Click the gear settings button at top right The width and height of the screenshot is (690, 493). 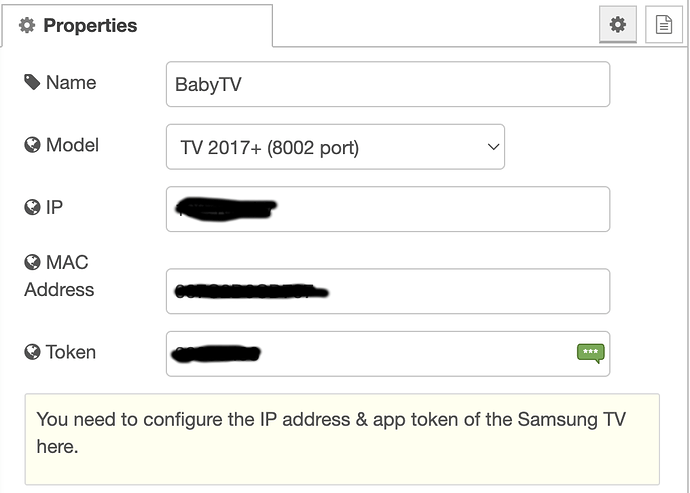click(618, 26)
